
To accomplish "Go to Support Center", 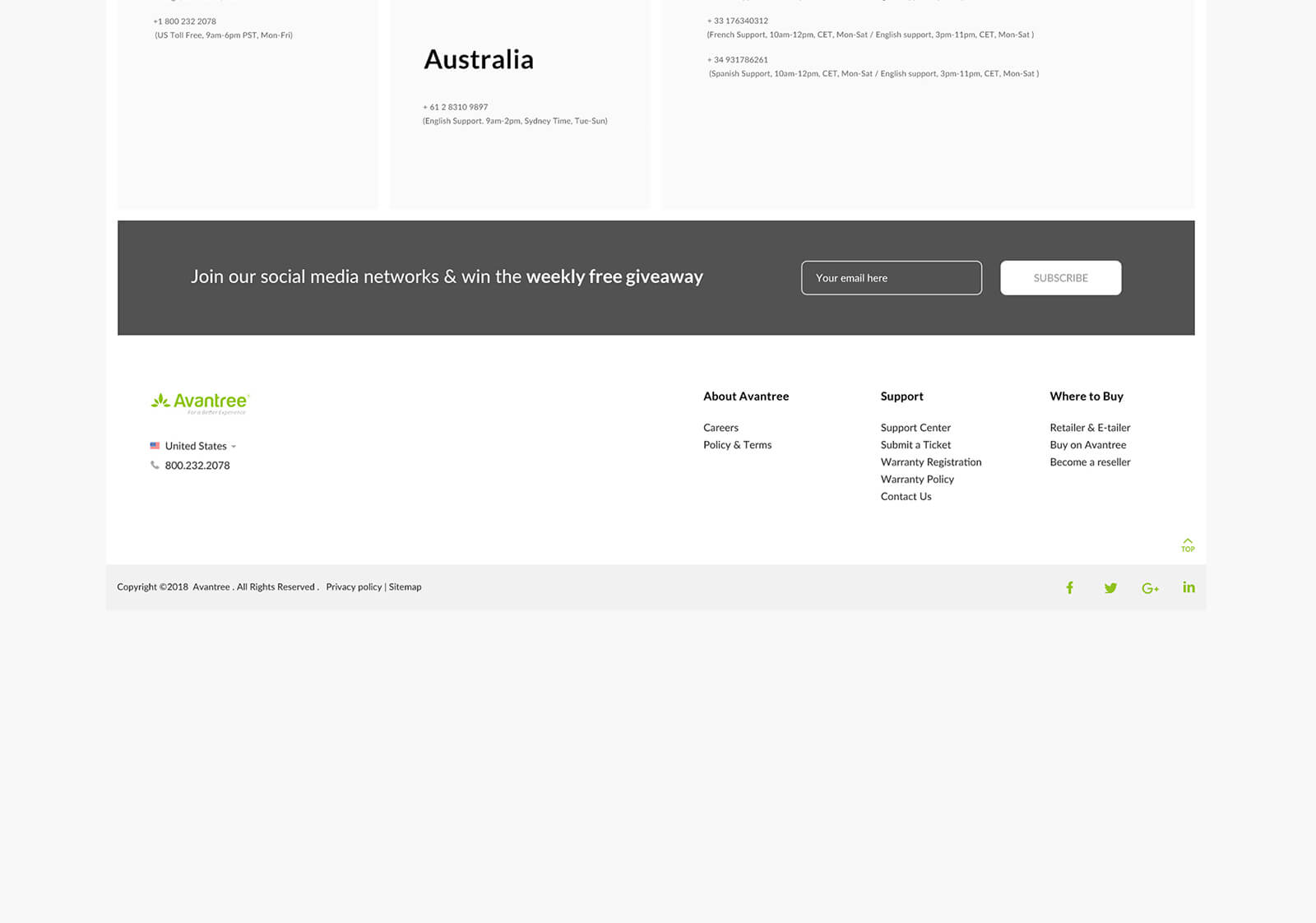I will 915,428.
